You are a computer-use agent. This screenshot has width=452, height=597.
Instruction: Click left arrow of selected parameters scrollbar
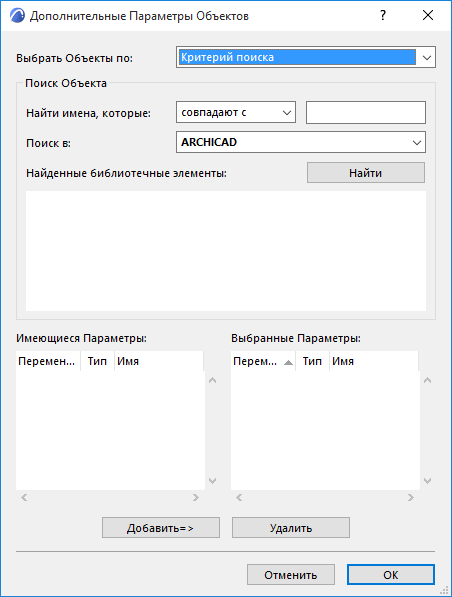click(x=239, y=497)
